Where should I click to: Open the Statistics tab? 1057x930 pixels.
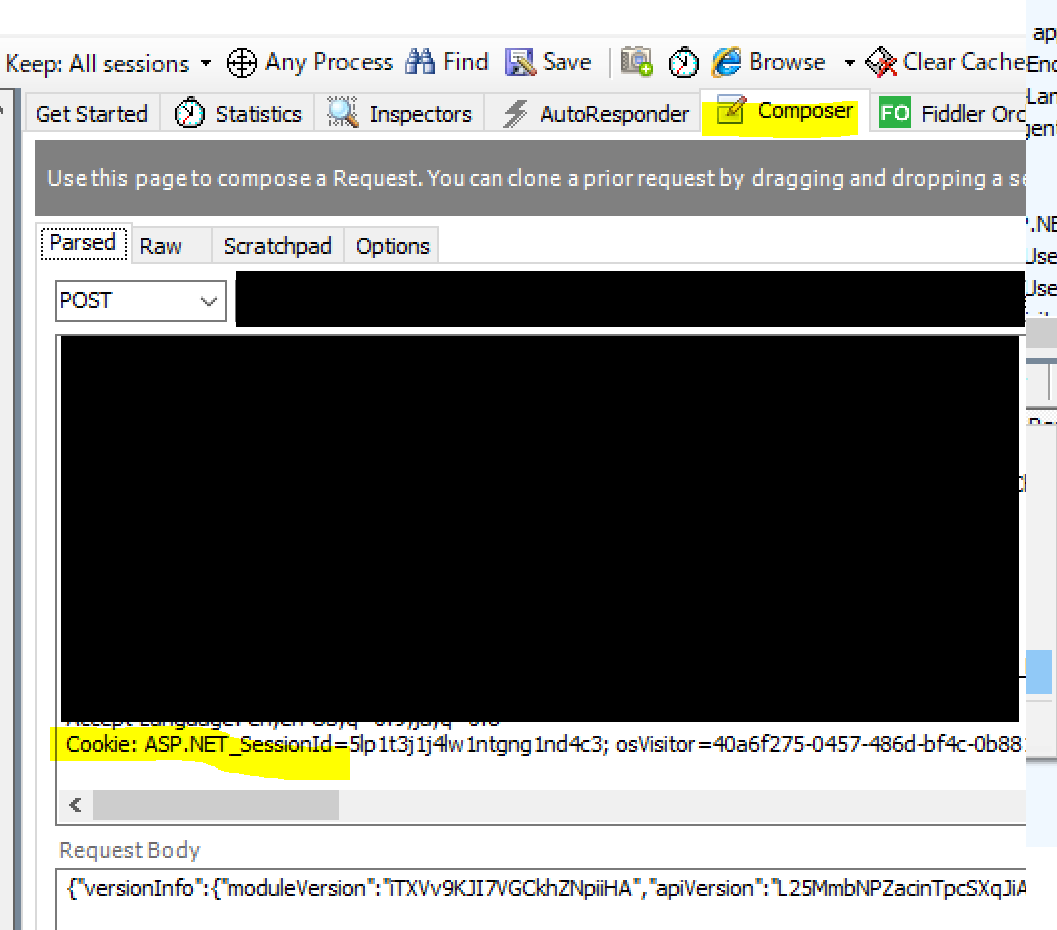238,114
